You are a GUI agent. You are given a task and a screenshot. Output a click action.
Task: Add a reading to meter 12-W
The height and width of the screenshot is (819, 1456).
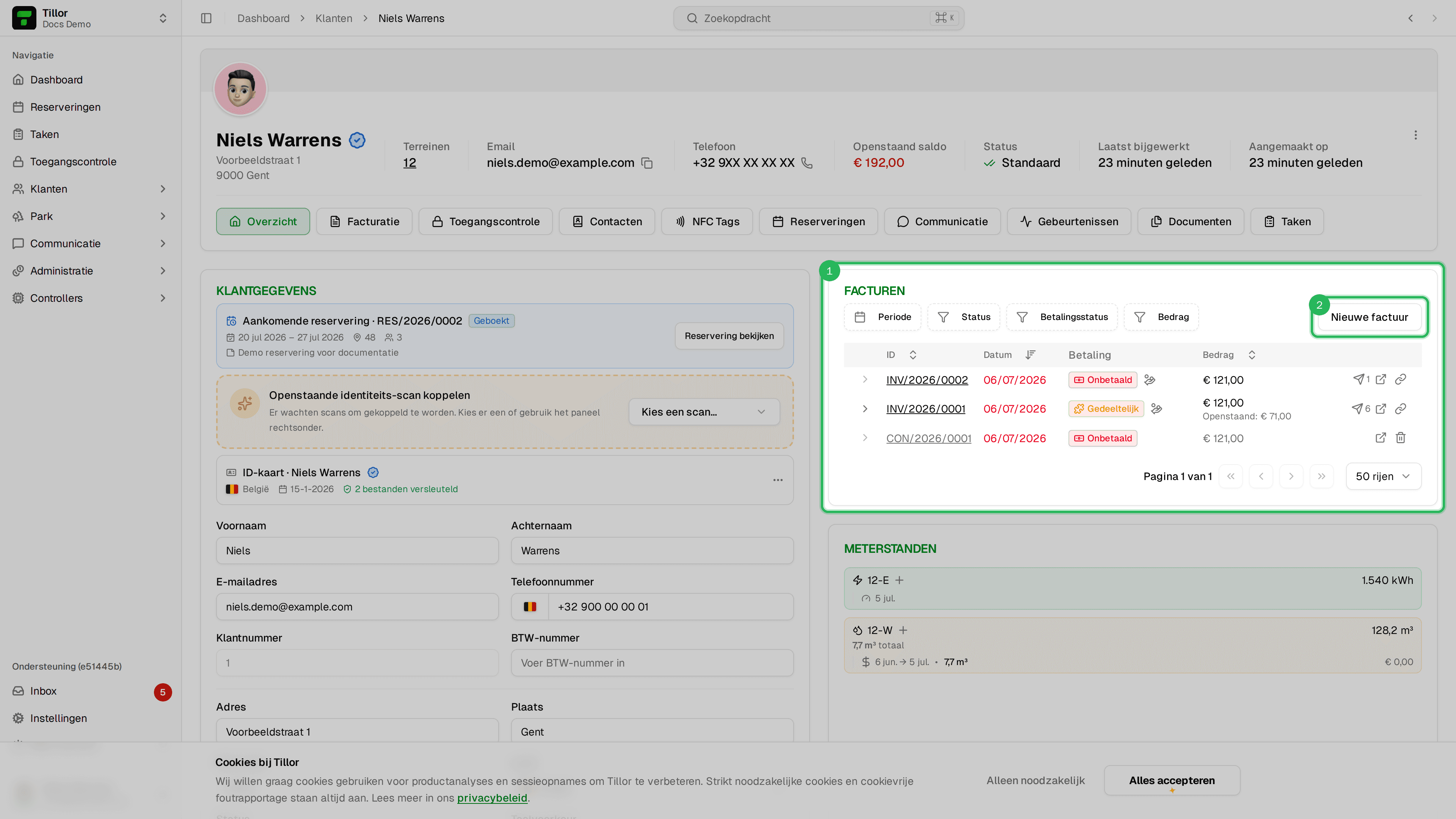coord(903,630)
